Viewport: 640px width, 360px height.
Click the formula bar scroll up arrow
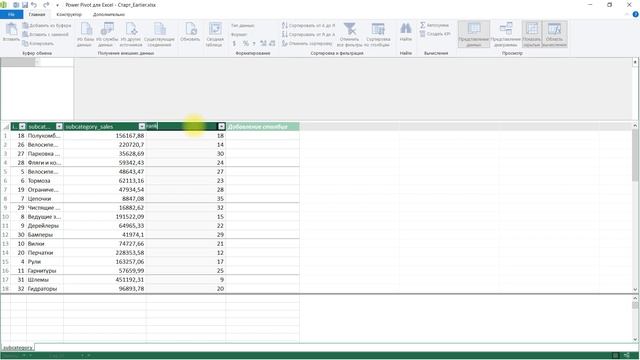(635, 62)
